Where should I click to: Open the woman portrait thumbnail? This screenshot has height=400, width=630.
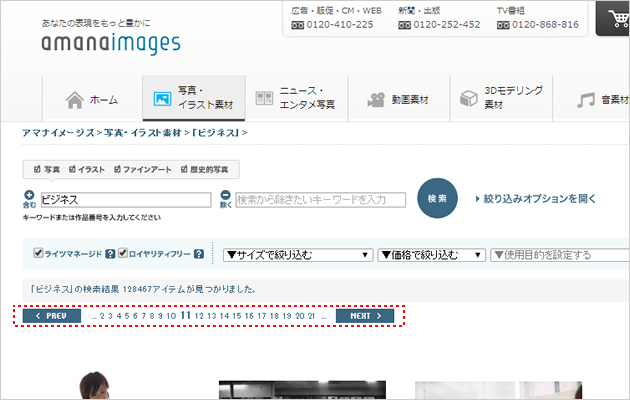pyautogui.click(x=94, y=385)
